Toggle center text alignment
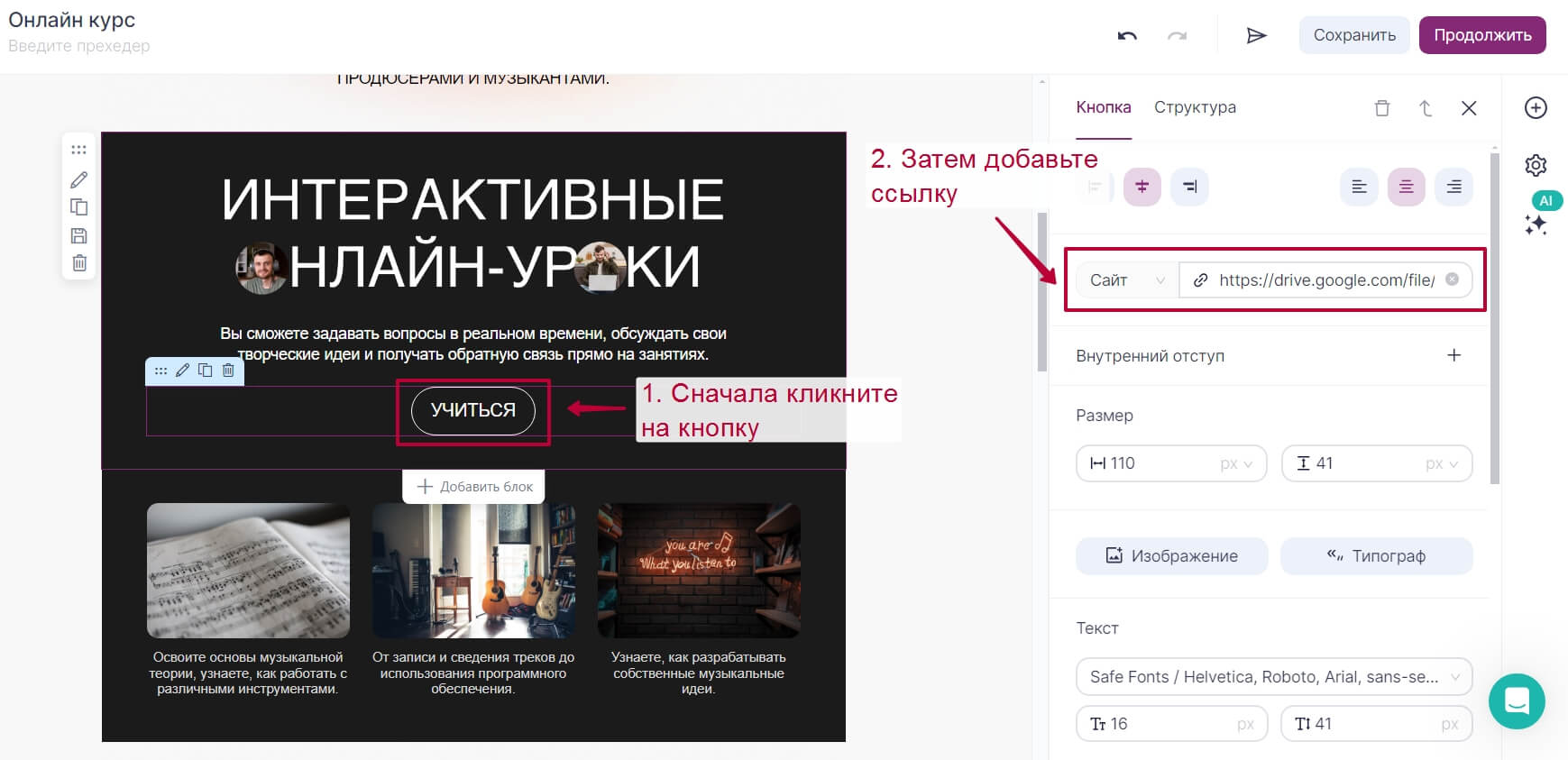This screenshot has width=1568, height=760. tap(1406, 187)
